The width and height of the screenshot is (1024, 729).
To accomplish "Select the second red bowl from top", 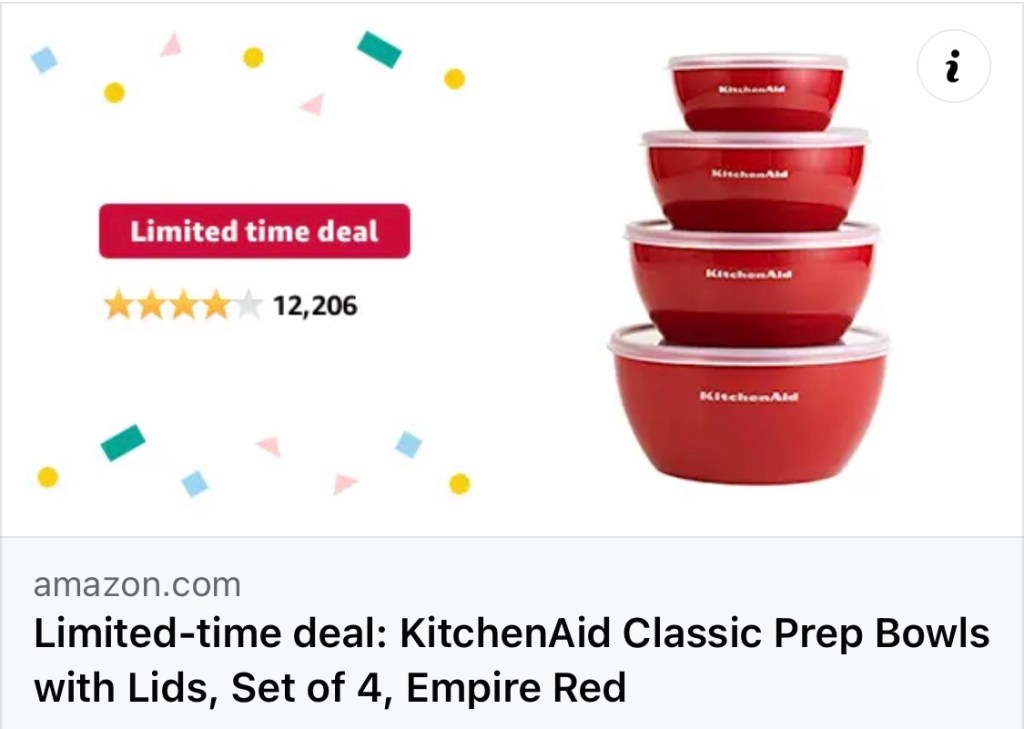I will click(x=756, y=180).
